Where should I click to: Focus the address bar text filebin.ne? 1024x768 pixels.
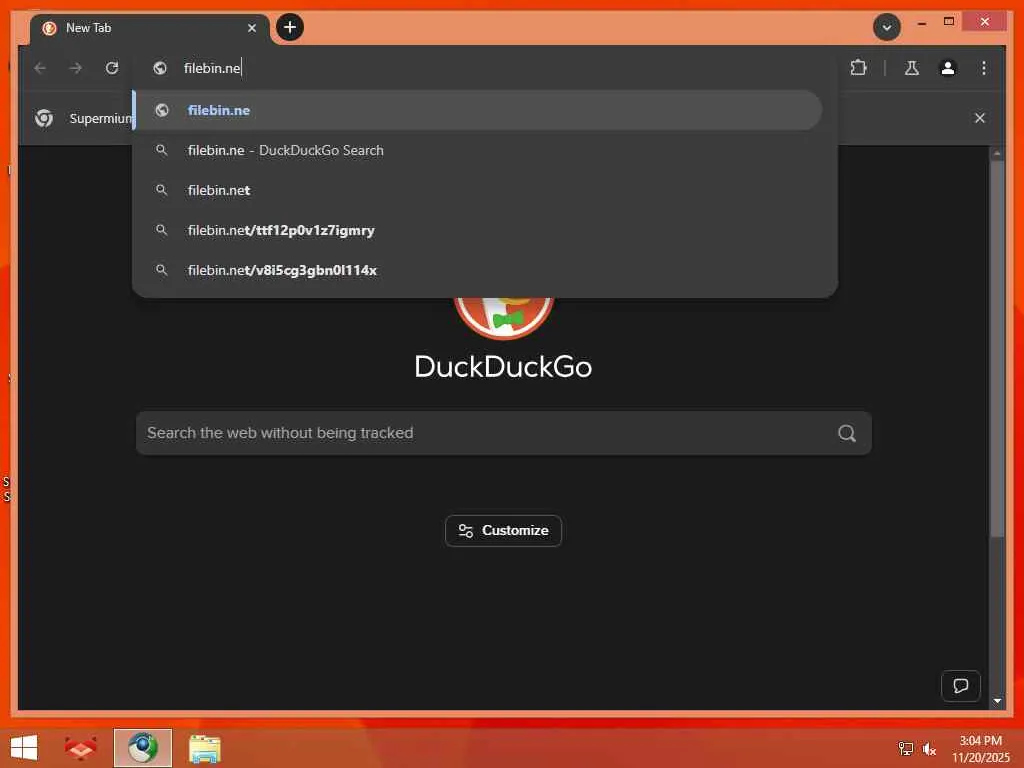[212, 68]
